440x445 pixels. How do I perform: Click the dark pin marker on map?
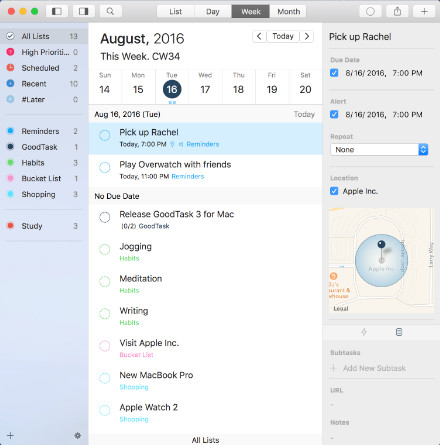(x=381, y=246)
